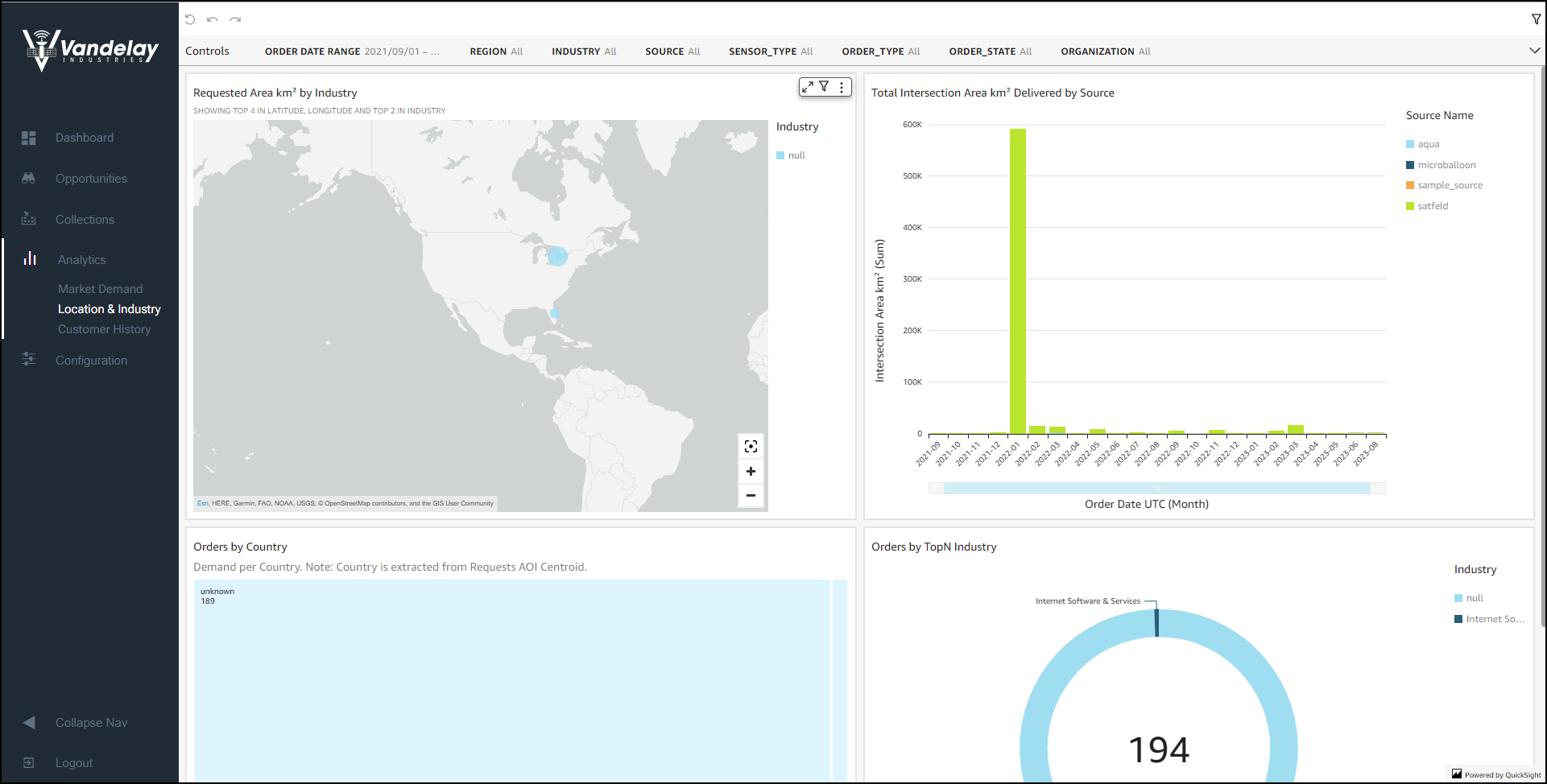The image size is (1547, 784).
Task: Open the map visual three-dot menu
Action: coord(842,87)
